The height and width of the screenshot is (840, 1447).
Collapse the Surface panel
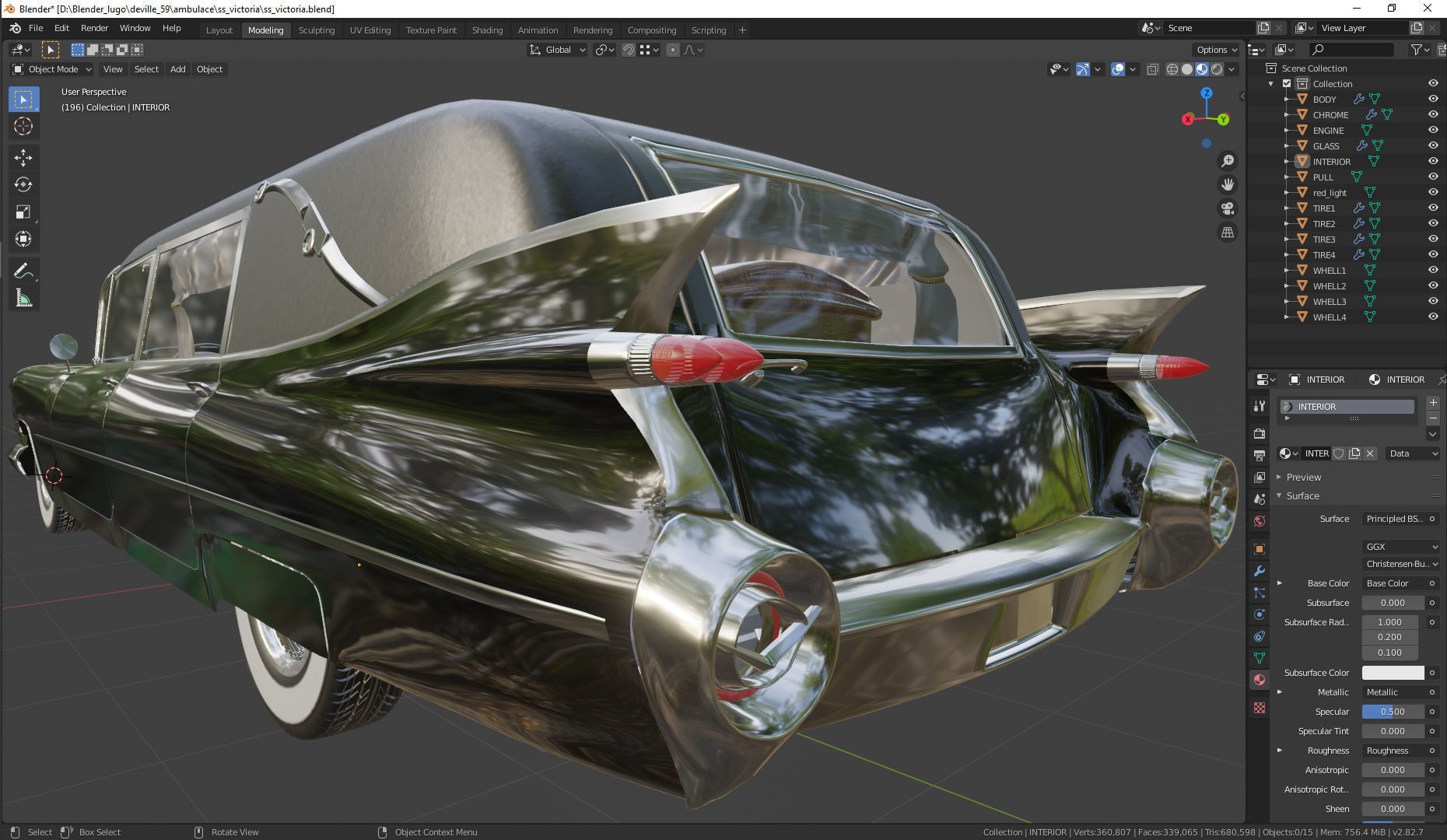click(x=1303, y=496)
